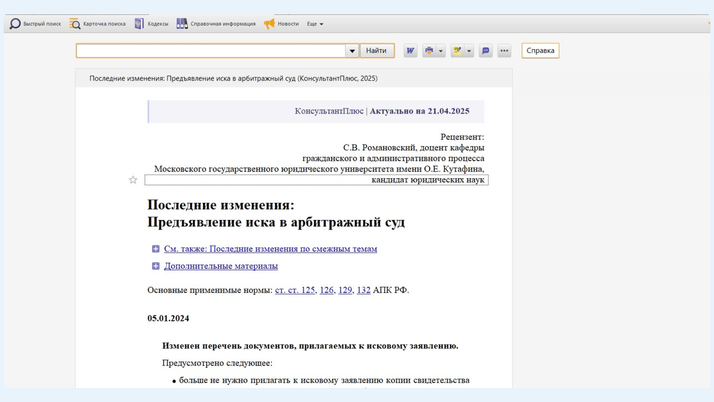Click the comment speech bubble icon
The width and height of the screenshot is (714, 402).
coord(486,51)
